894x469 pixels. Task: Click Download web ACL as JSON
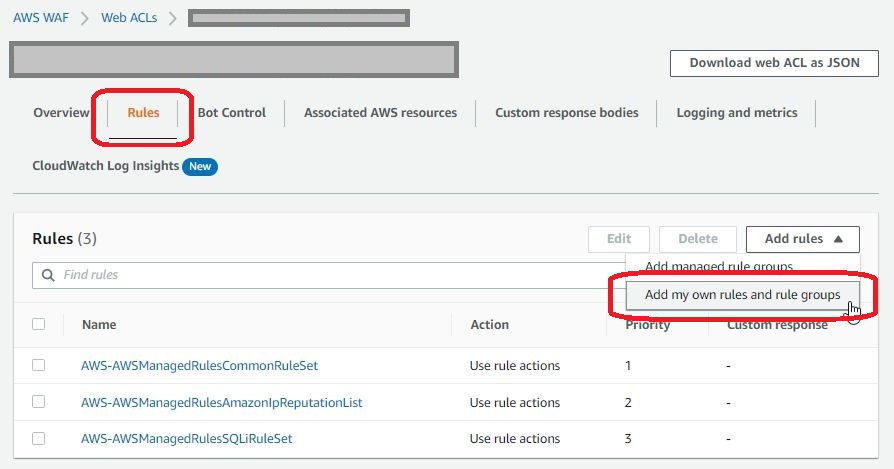[774, 63]
